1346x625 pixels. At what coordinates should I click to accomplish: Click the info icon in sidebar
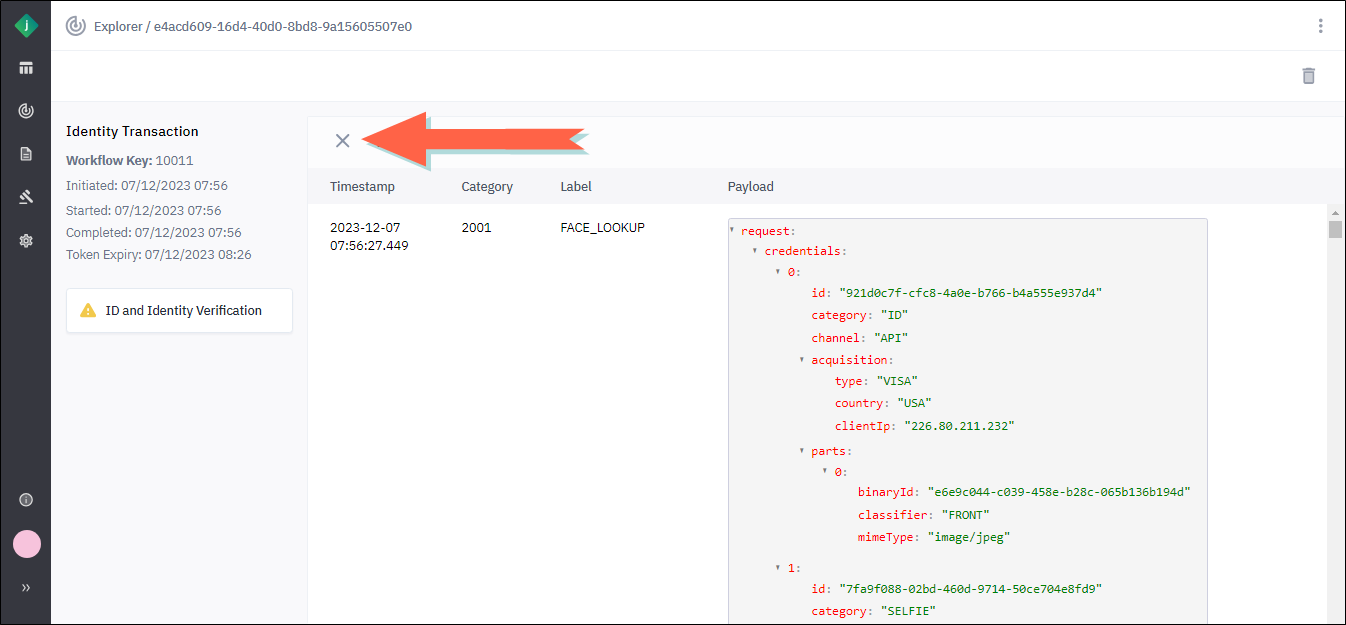[x=26, y=500]
